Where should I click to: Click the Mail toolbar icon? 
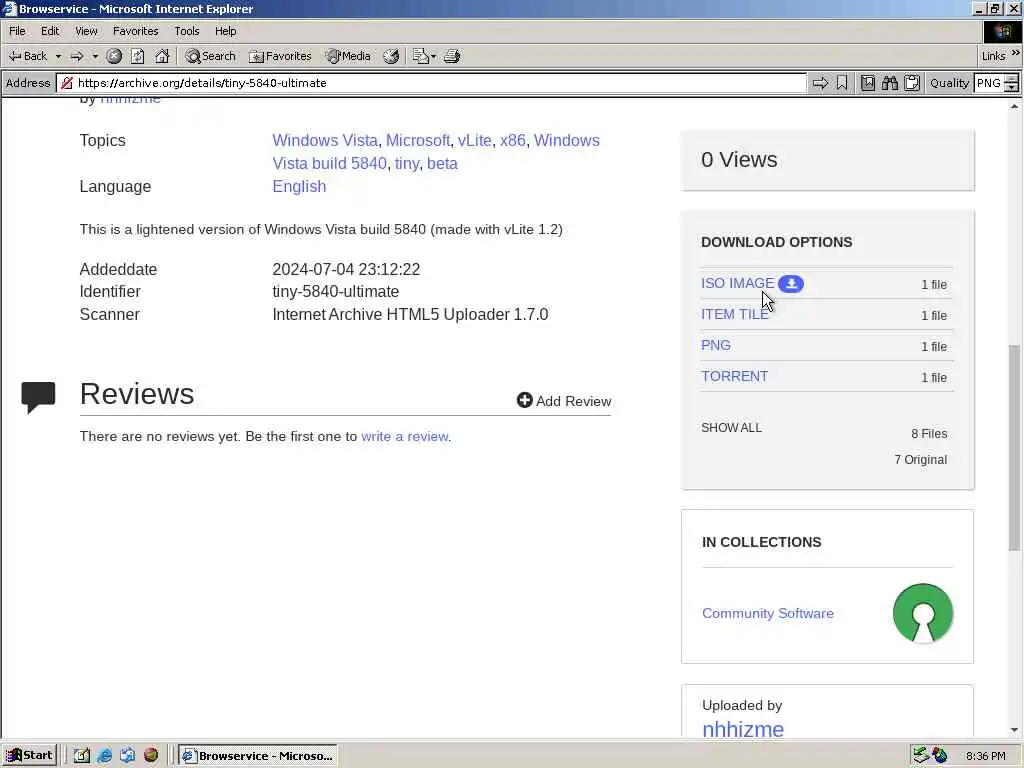420,56
